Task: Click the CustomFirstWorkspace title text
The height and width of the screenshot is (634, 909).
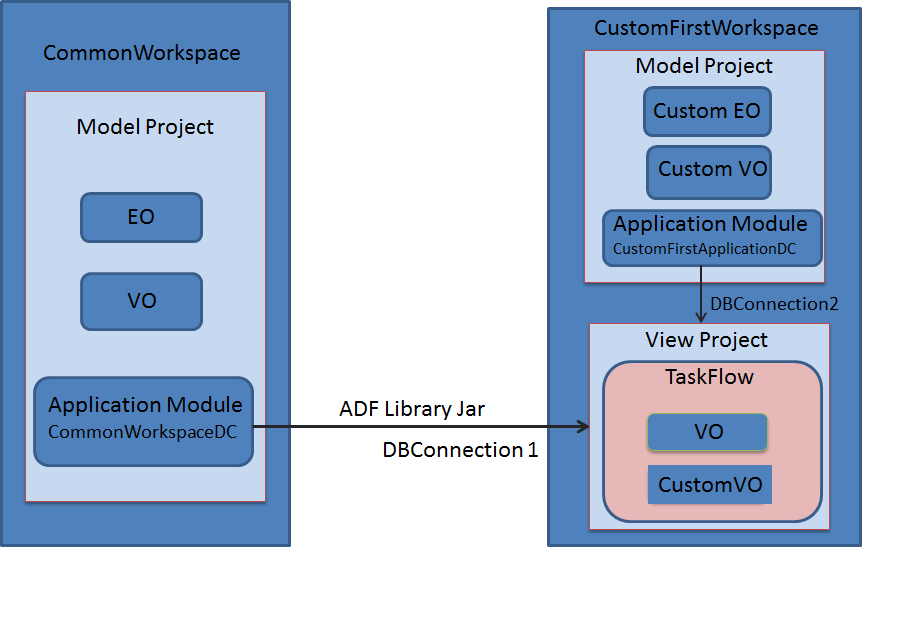Action: click(x=706, y=28)
